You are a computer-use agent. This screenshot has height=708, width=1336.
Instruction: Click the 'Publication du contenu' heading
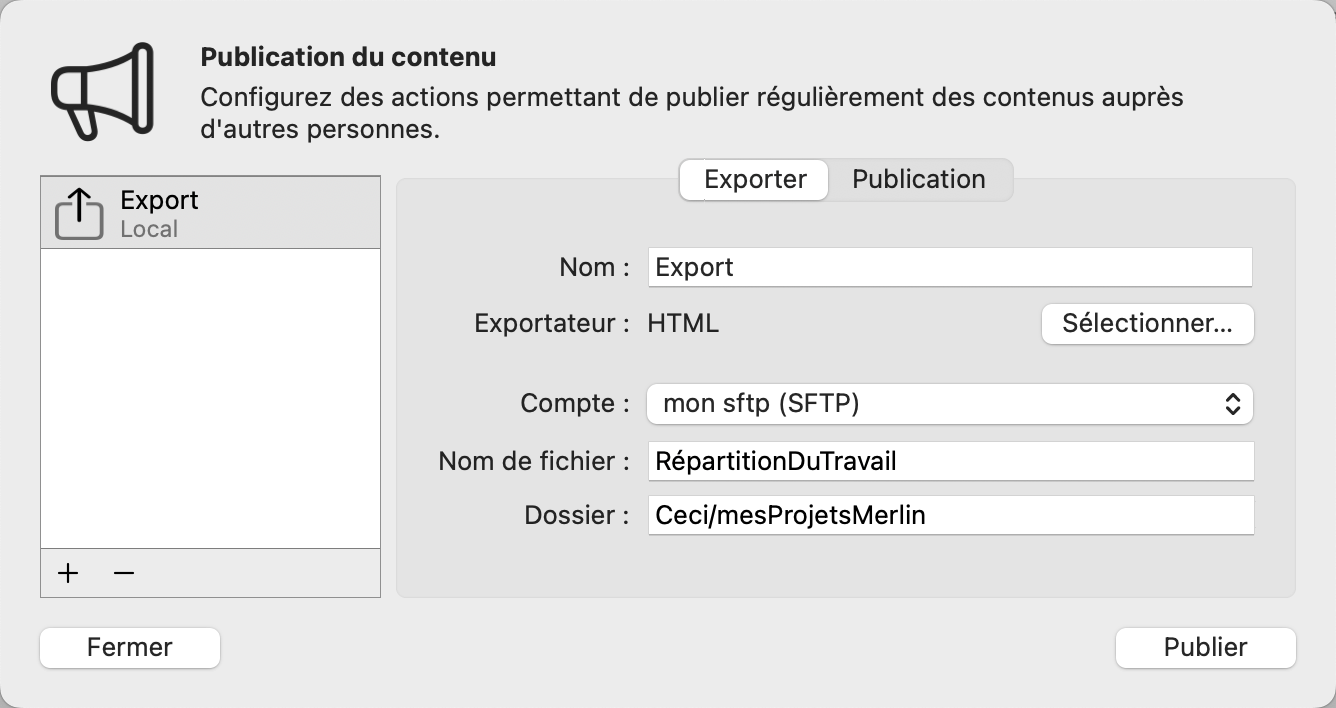click(349, 57)
